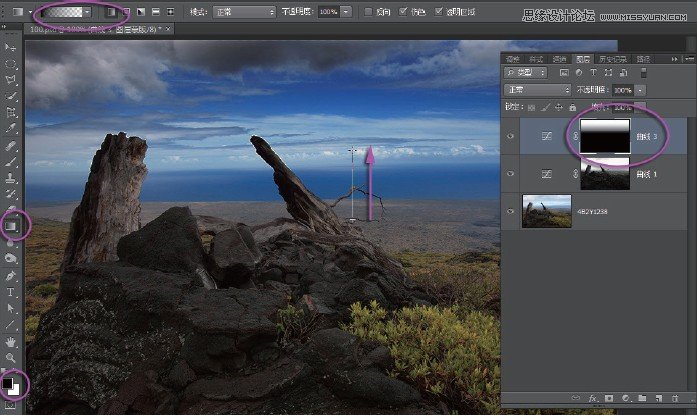Select the Hand tool
The image size is (697, 415).
click(10, 342)
